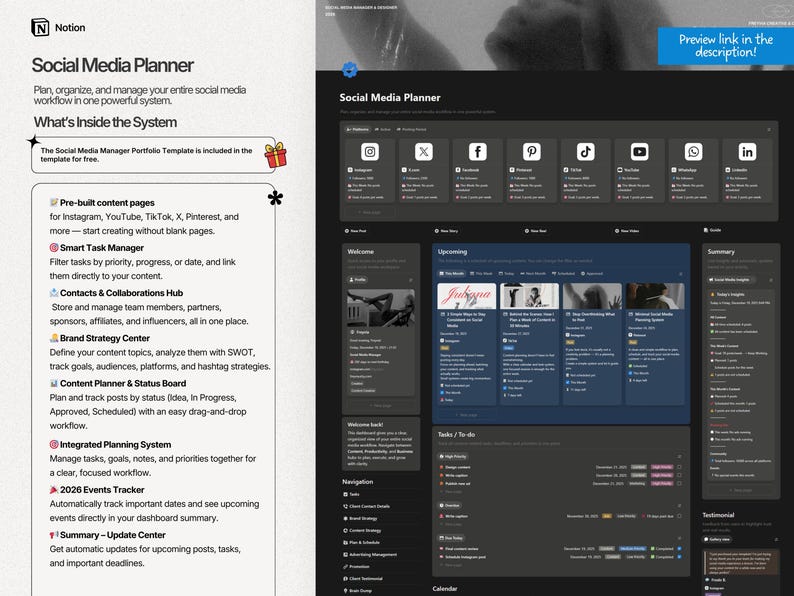
Task: Open Profile view options menu
Action: 411,280
